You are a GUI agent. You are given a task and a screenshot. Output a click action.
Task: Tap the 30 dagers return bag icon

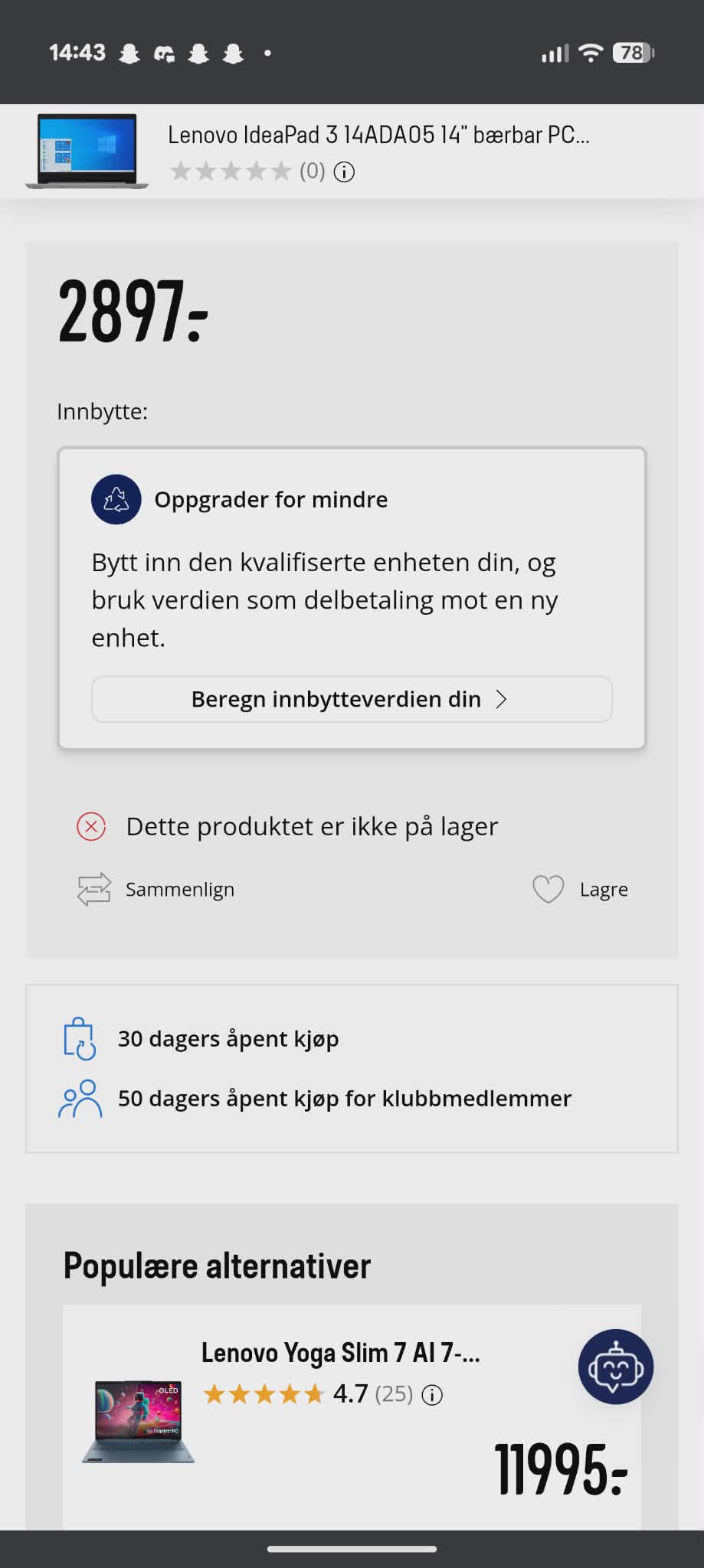tap(80, 1038)
